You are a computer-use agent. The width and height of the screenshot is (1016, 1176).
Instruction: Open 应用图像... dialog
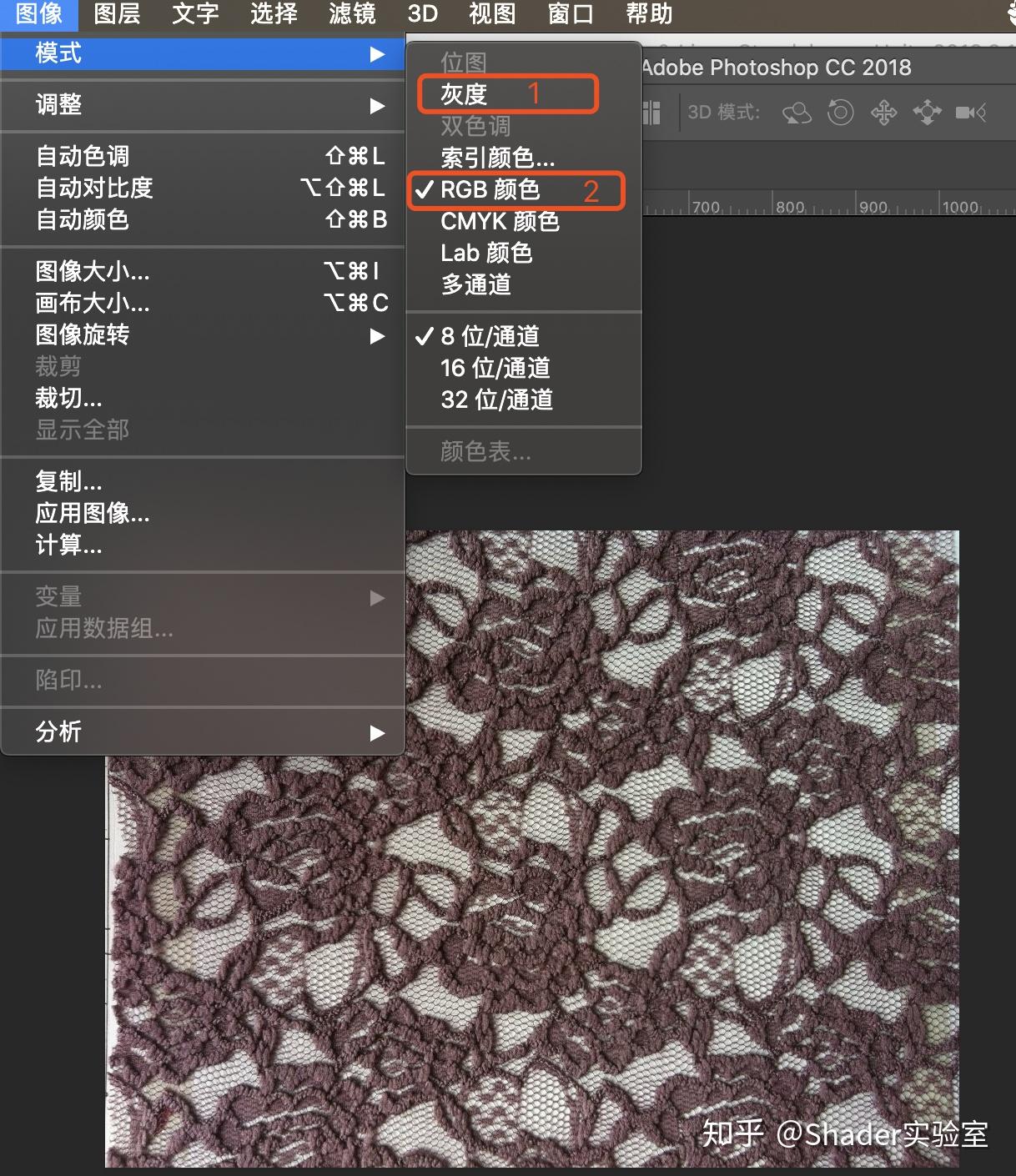(x=203, y=513)
